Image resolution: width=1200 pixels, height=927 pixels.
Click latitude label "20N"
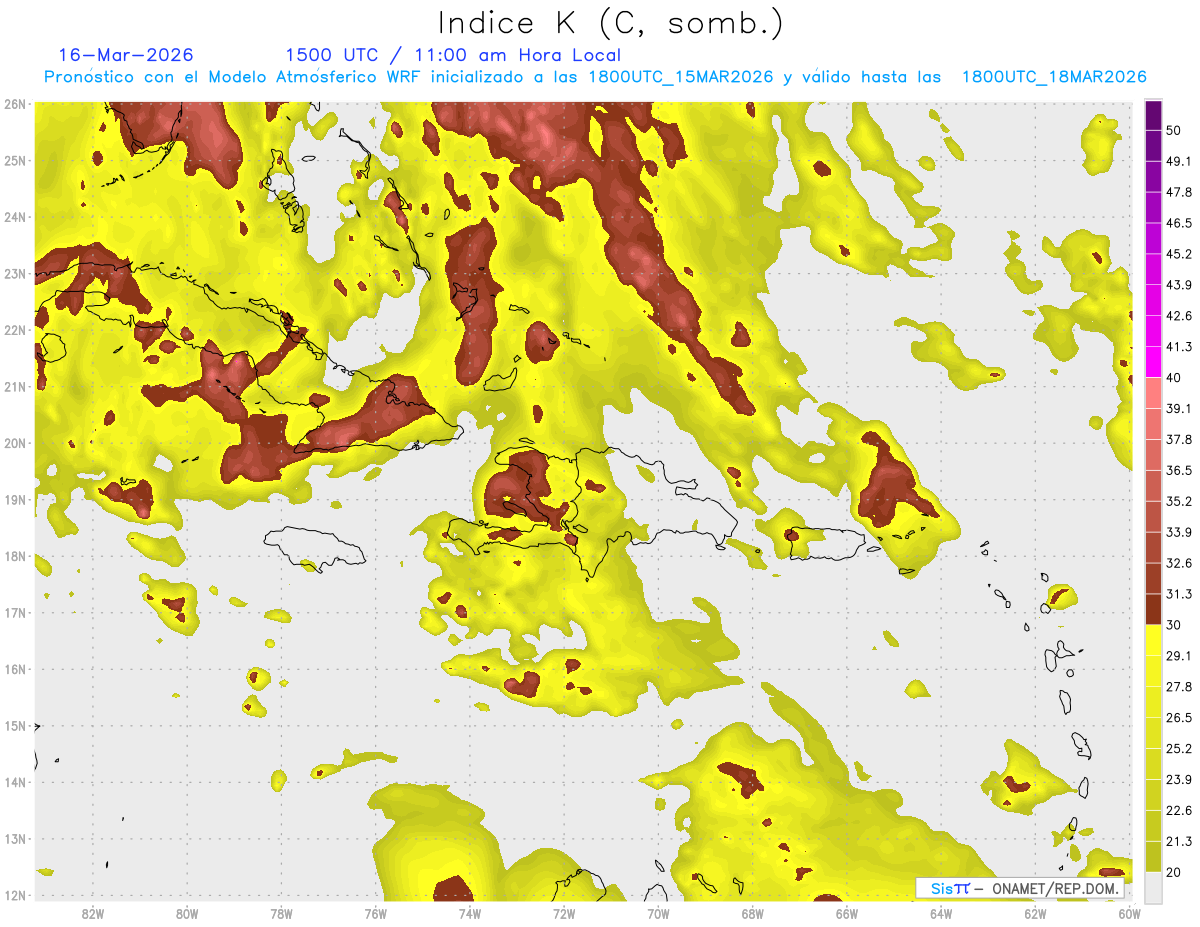coord(15,443)
